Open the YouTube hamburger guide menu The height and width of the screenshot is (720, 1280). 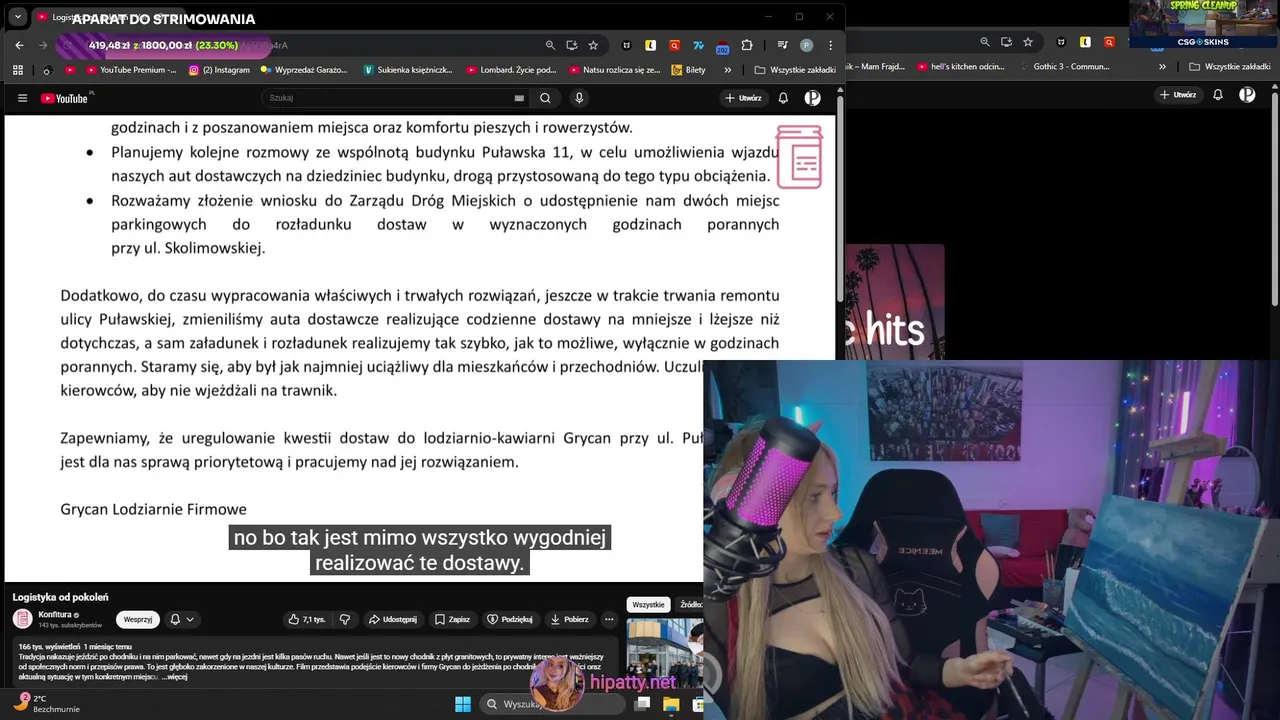22,98
